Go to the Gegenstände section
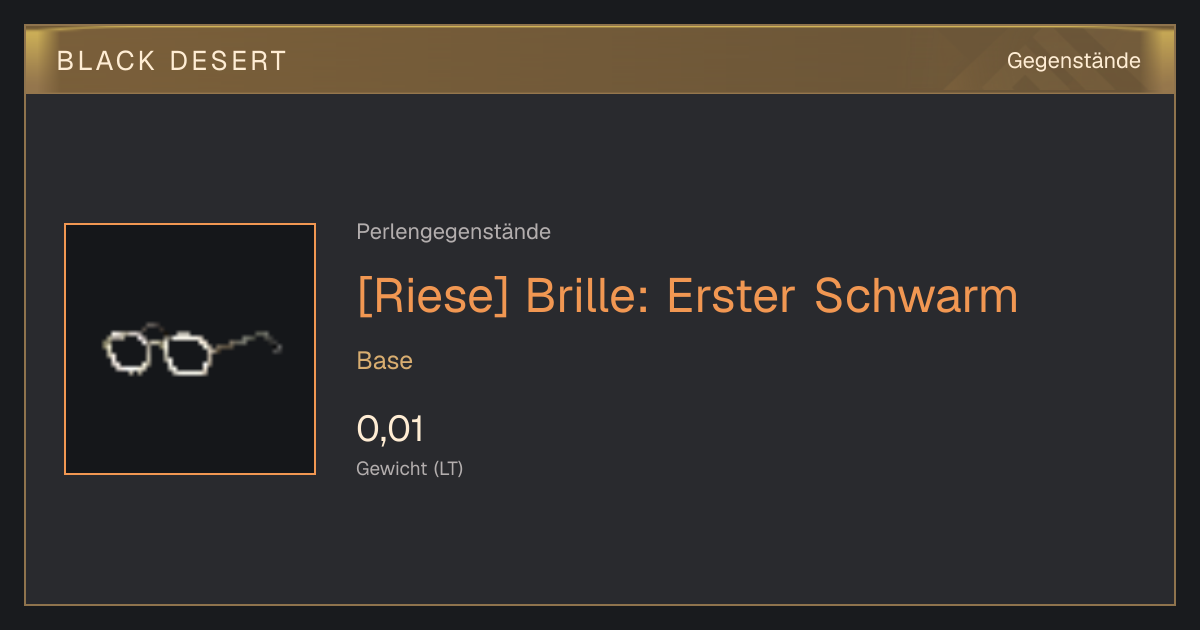The height and width of the screenshot is (630, 1200). (1073, 61)
